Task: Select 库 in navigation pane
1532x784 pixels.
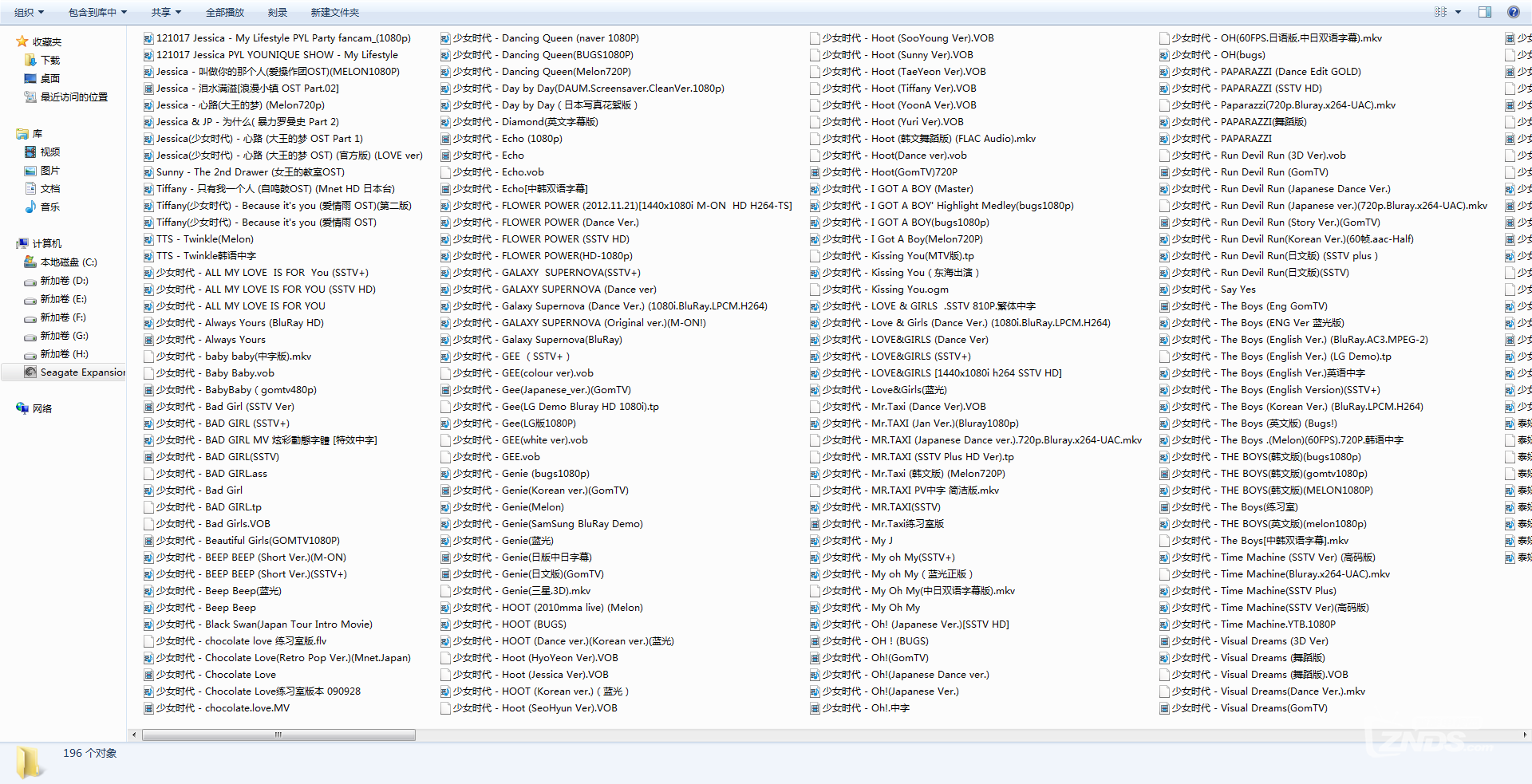Action: [x=38, y=133]
